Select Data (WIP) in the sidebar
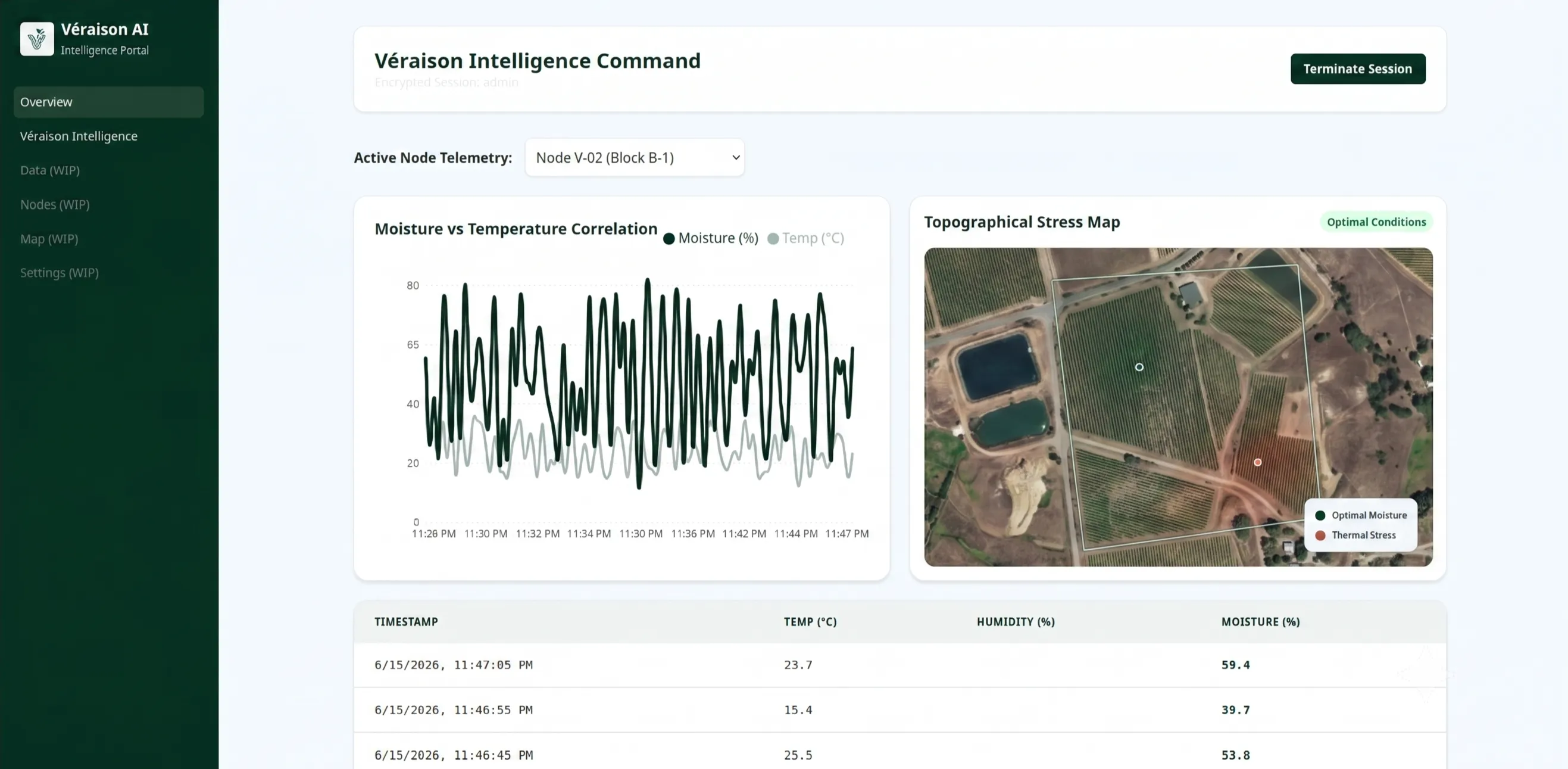Viewport: 1568px width, 769px height. point(50,170)
